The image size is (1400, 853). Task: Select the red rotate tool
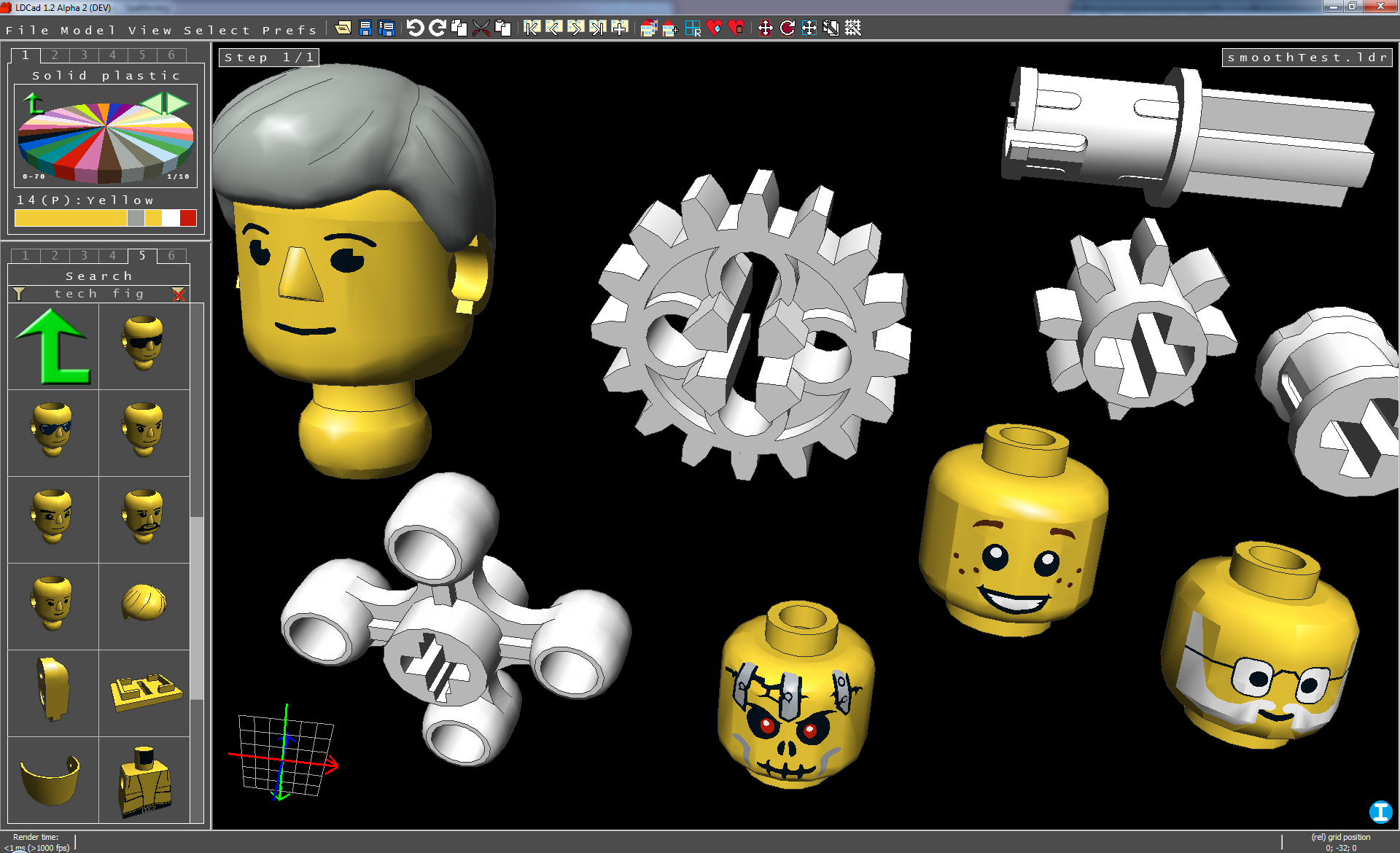pyautogui.click(x=787, y=28)
